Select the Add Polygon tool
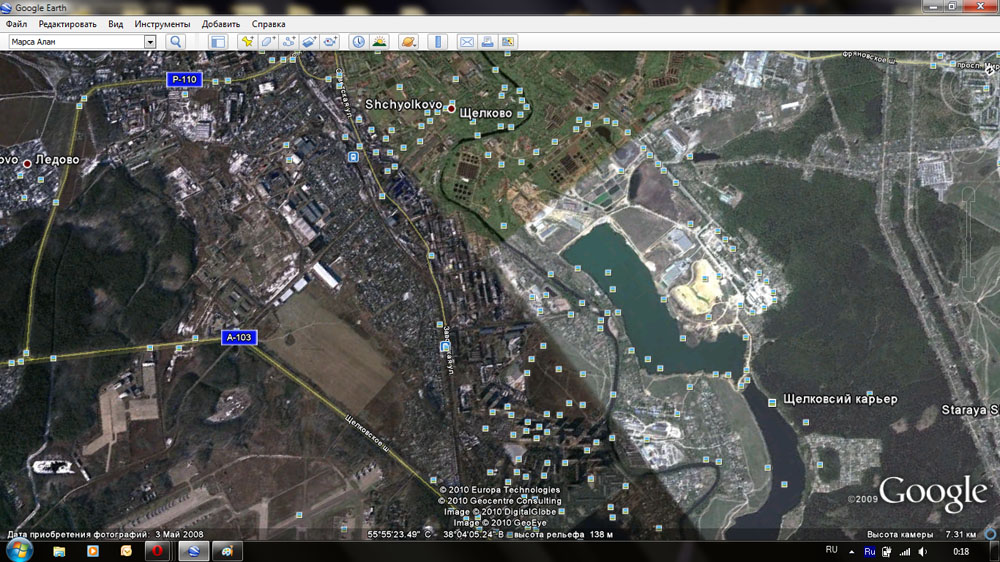Screen dimensions: 1000x562 [x=268, y=41]
